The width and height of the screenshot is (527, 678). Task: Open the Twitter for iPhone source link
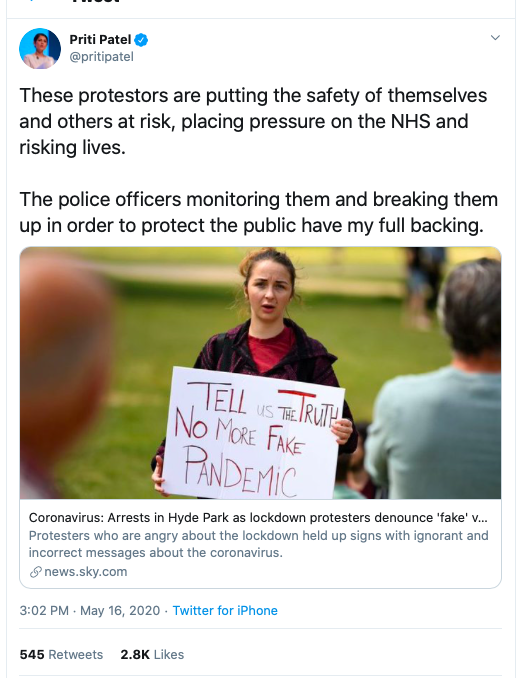[225, 611]
